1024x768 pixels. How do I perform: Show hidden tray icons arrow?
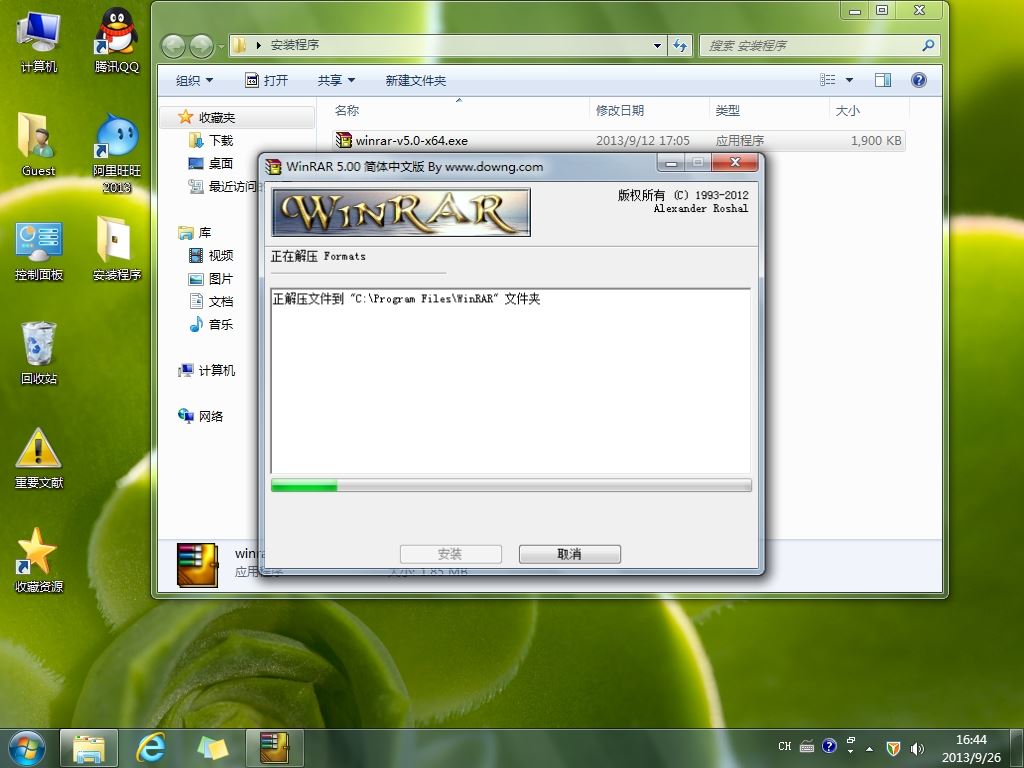tap(870, 748)
